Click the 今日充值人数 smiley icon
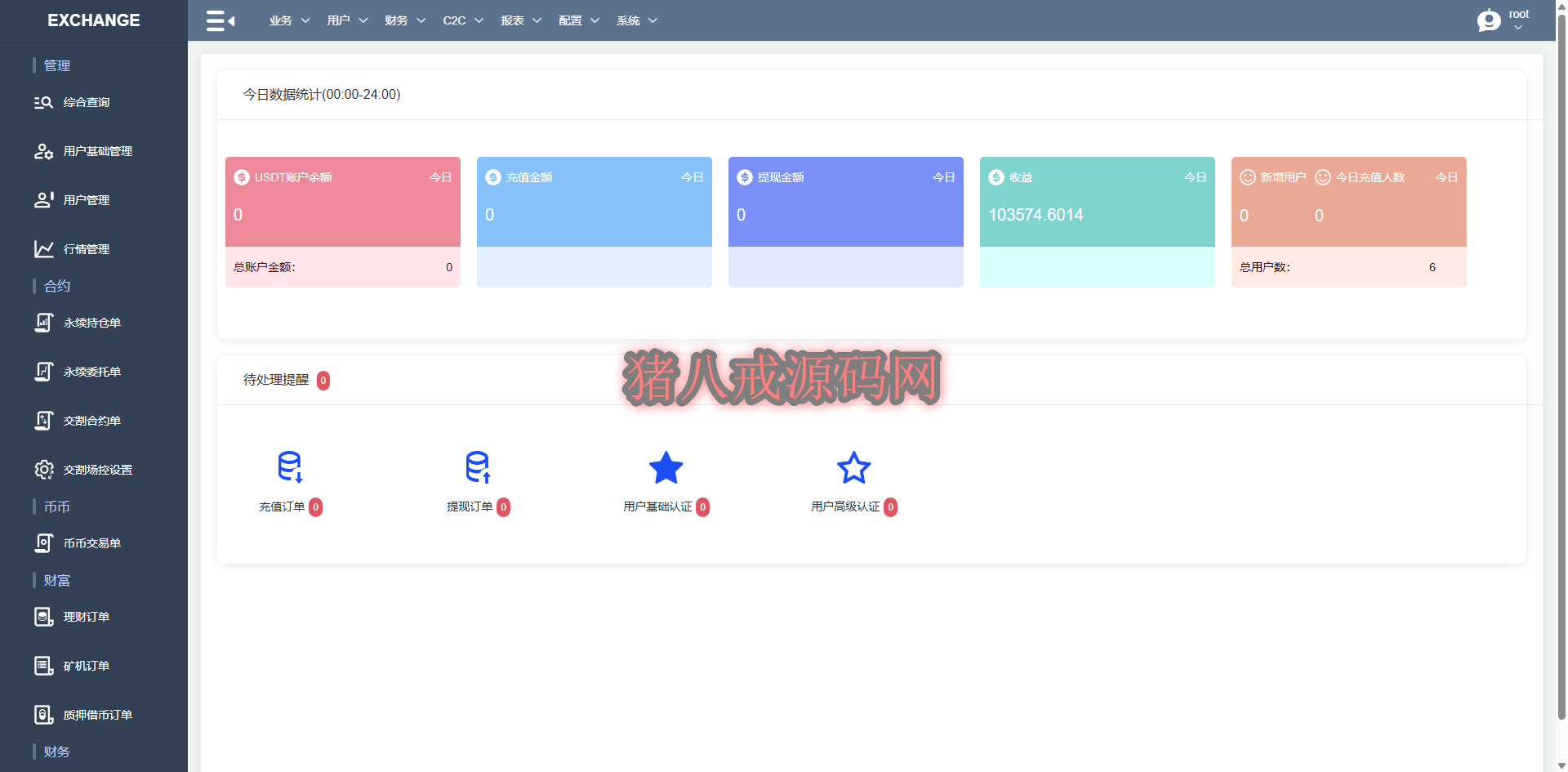The height and width of the screenshot is (772, 1568). (x=1323, y=177)
